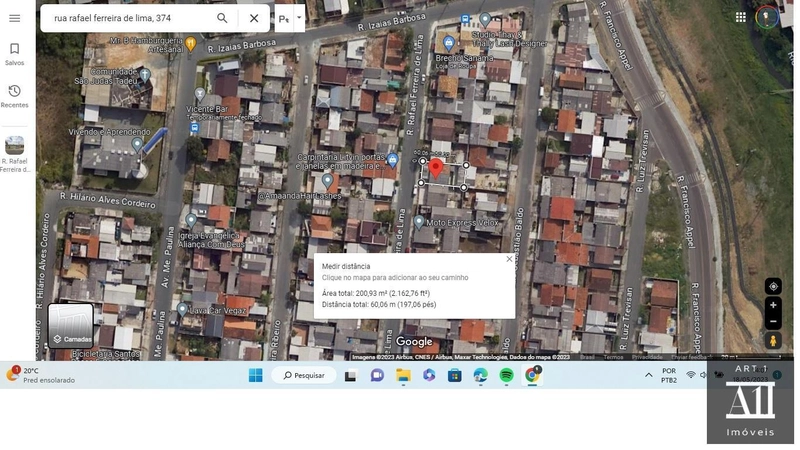
Task: Zoom out of the map
Action: click(x=773, y=321)
